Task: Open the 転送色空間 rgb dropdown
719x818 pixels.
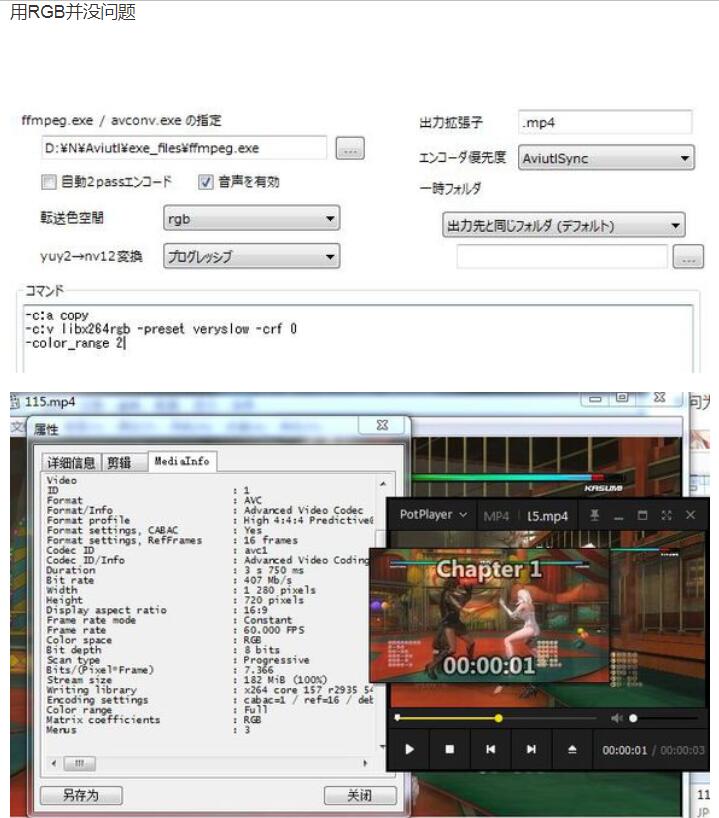Action: pyautogui.click(x=251, y=219)
